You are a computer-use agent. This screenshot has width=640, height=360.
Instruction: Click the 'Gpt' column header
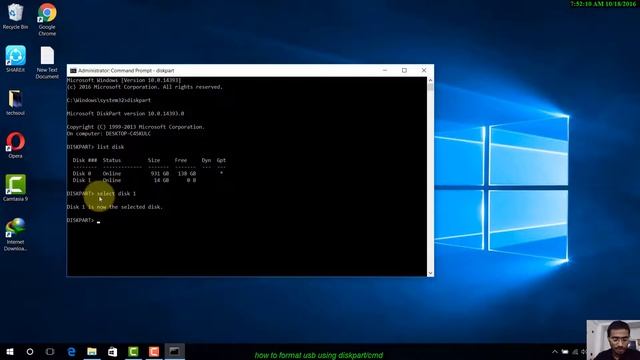(221, 160)
